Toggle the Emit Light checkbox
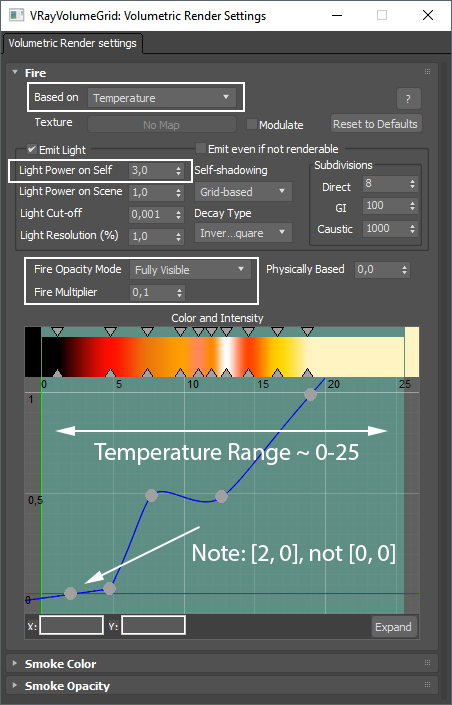Screen dimensions: 452x705 (31, 149)
